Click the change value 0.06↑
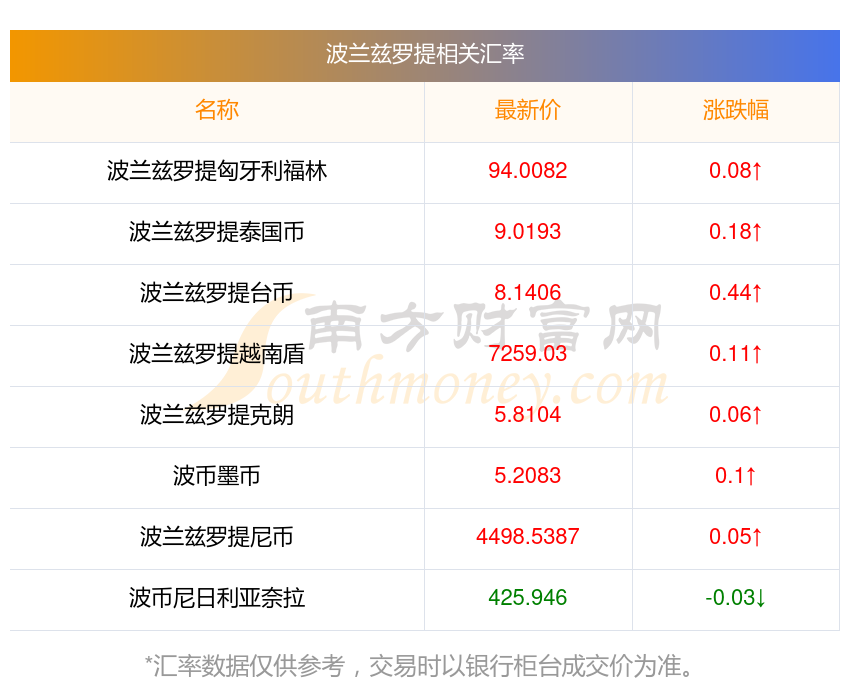 [736, 415]
